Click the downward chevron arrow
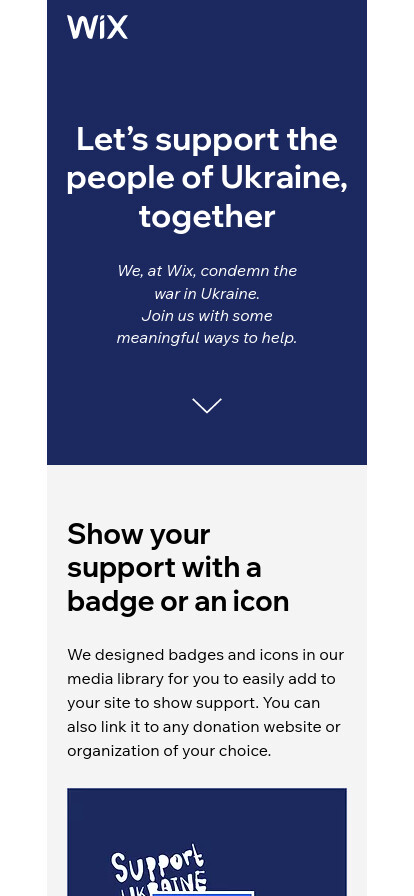 click(x=207, y=405)
